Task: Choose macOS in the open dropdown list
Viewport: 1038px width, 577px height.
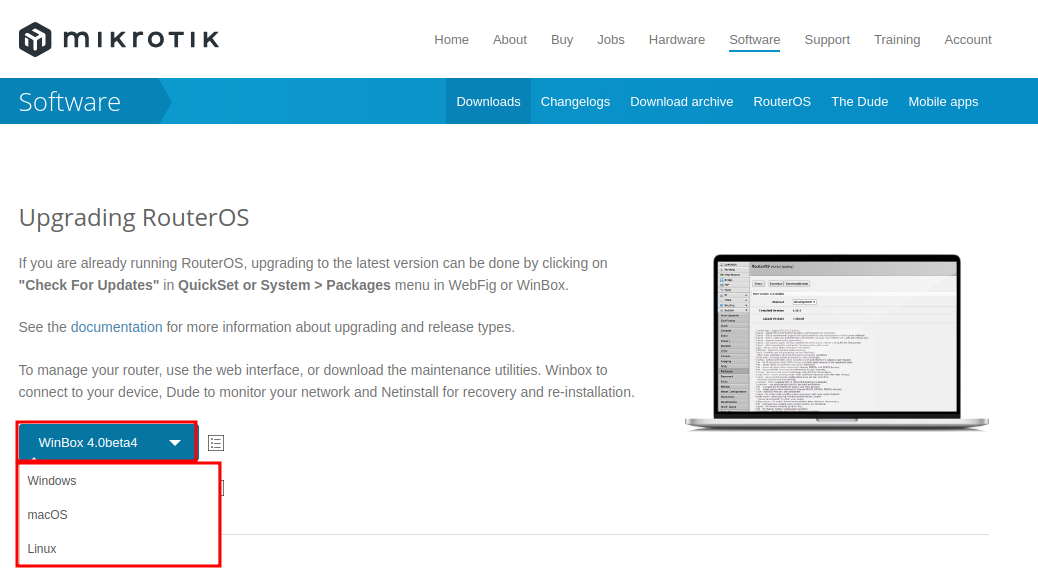Action: [x=46, y=514]
